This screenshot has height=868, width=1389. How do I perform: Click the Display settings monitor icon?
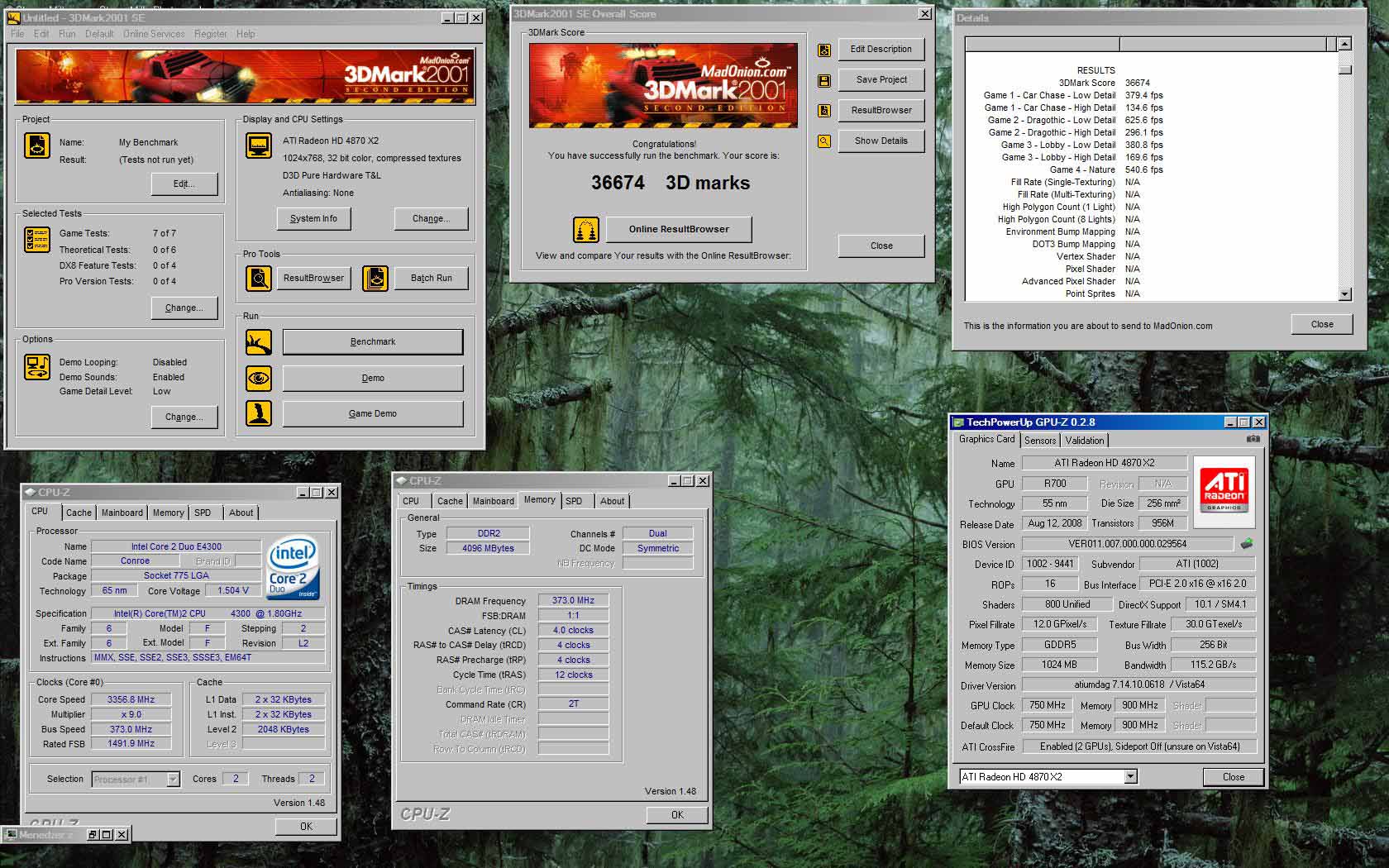point(259,145)
